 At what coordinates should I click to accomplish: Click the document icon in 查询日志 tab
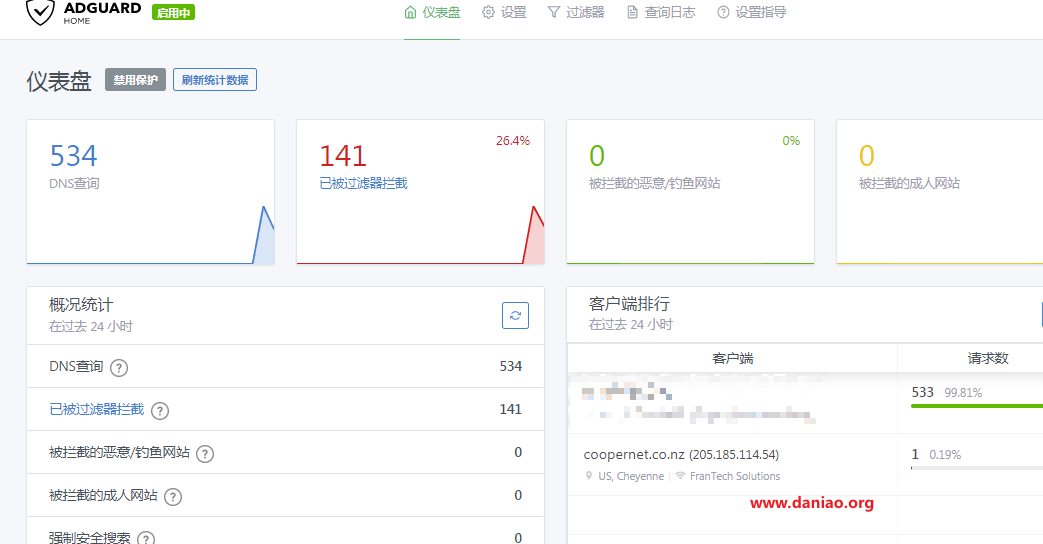click(x=632, y=13)
